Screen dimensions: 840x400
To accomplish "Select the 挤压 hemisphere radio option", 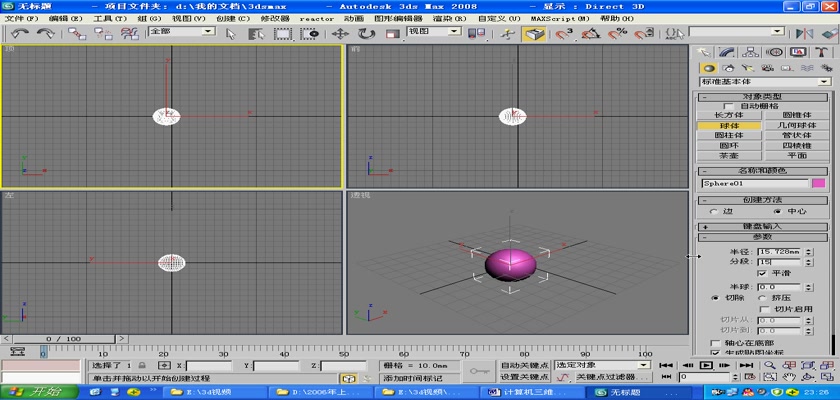I will coord(761,298).
